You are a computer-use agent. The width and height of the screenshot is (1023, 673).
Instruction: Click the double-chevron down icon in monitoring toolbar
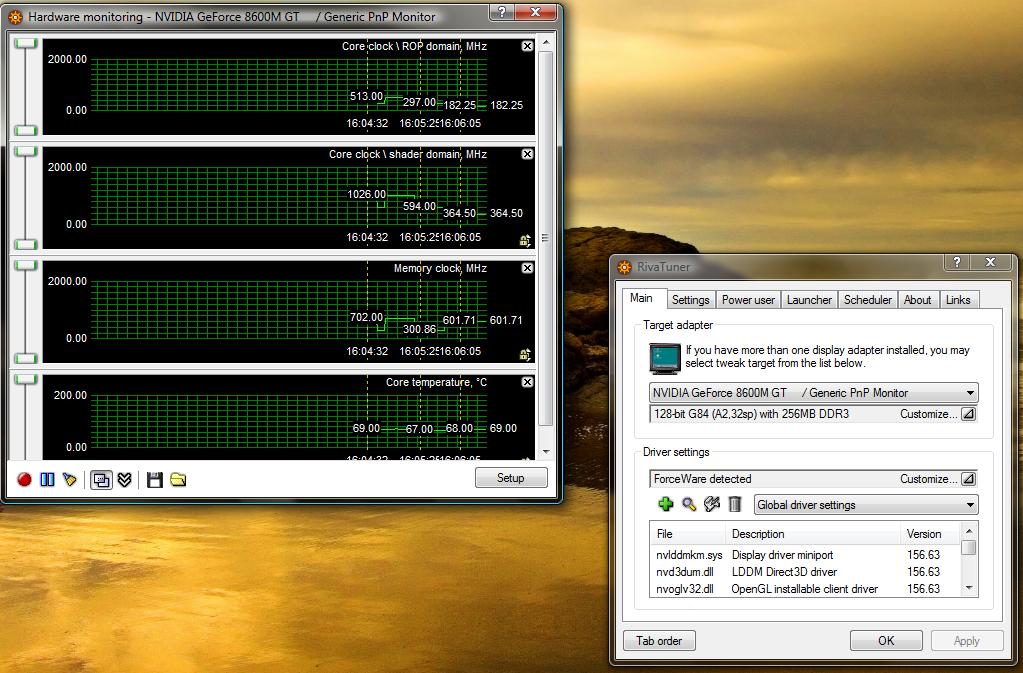click(x=125, y=480)
